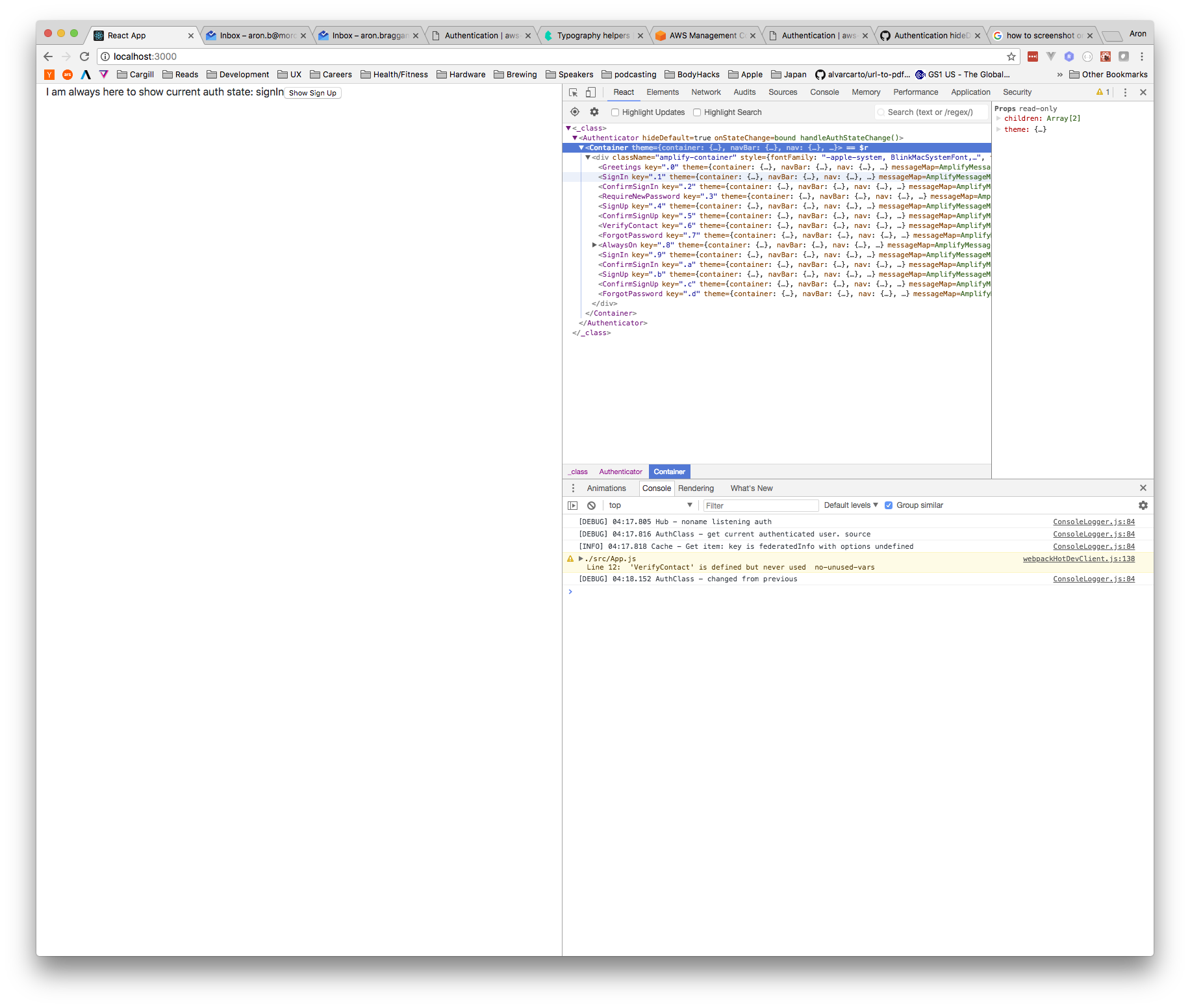Image resolution: width=1190 pixels, height=1008 pixels.
Task: Open the console settings gear icon
Action: 1143,505
